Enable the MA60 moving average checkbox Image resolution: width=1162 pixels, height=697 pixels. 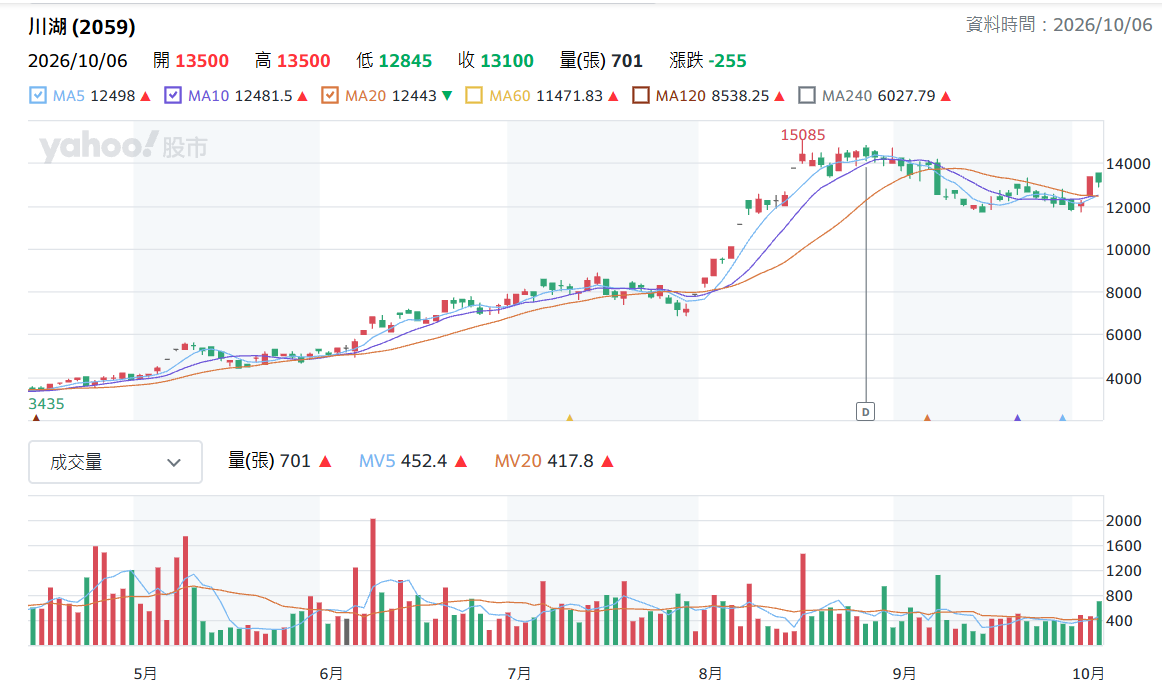(474, 96)
